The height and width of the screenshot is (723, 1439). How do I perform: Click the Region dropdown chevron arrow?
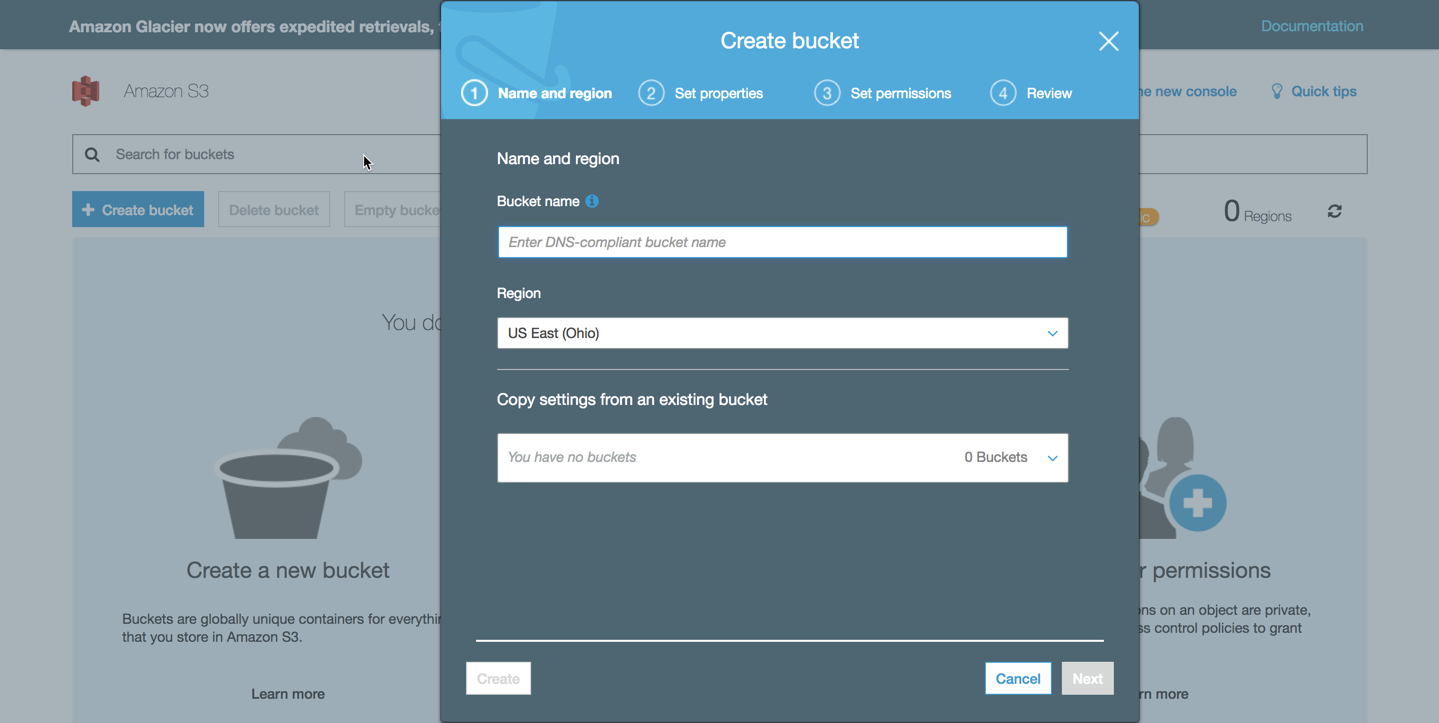click(x=1052, y=333)
